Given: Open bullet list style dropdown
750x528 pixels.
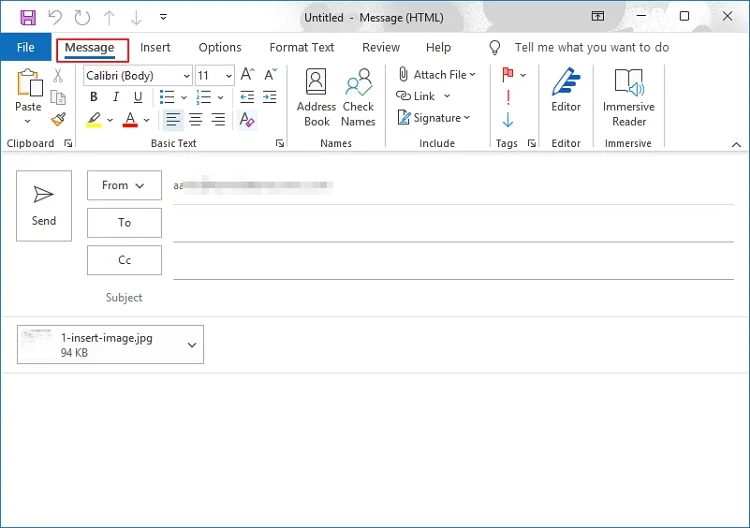Looking at the screenshot, I should pyautogui.click(x=184, y=98).
